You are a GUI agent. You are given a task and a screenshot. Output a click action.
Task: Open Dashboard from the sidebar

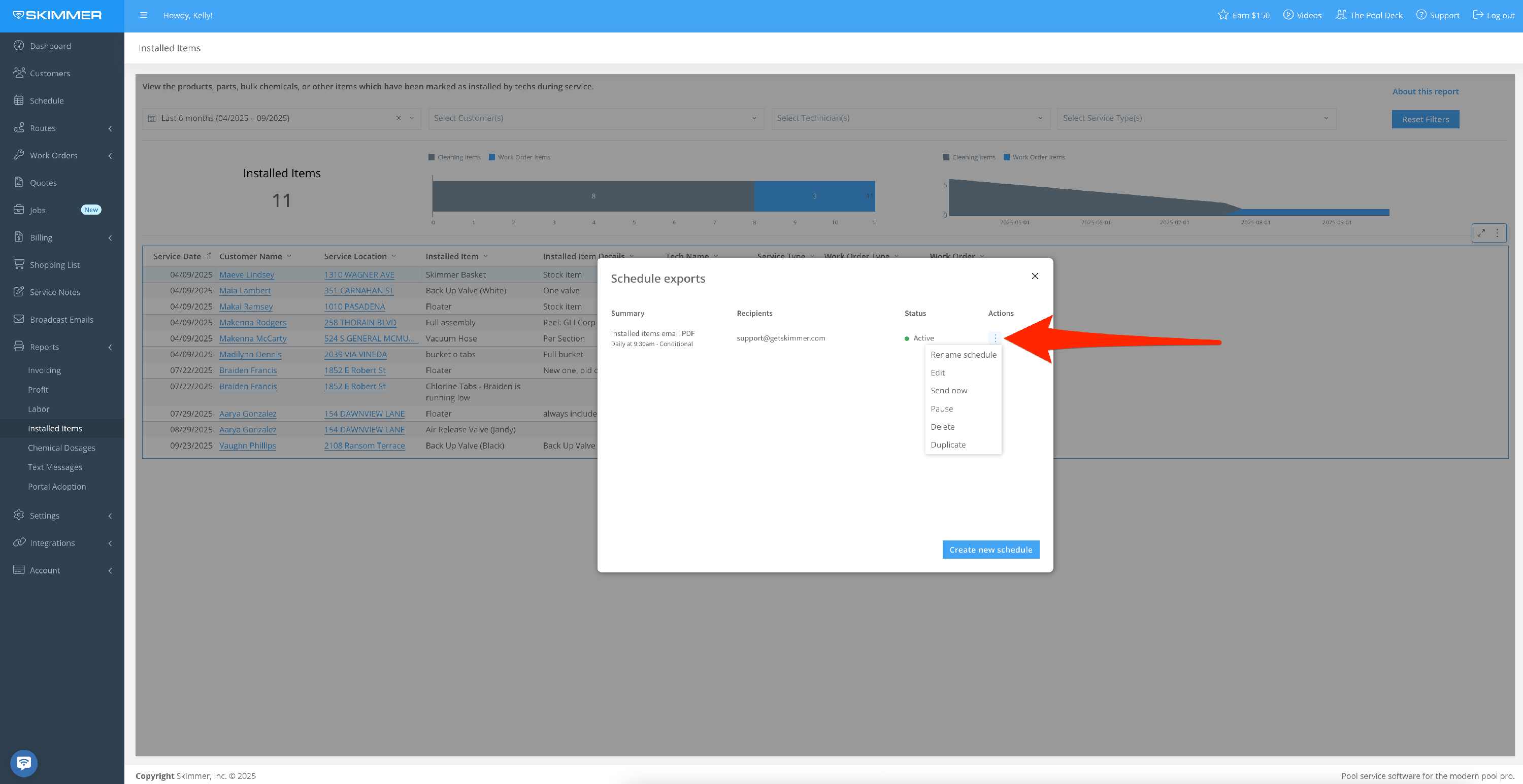click(50, 46)
